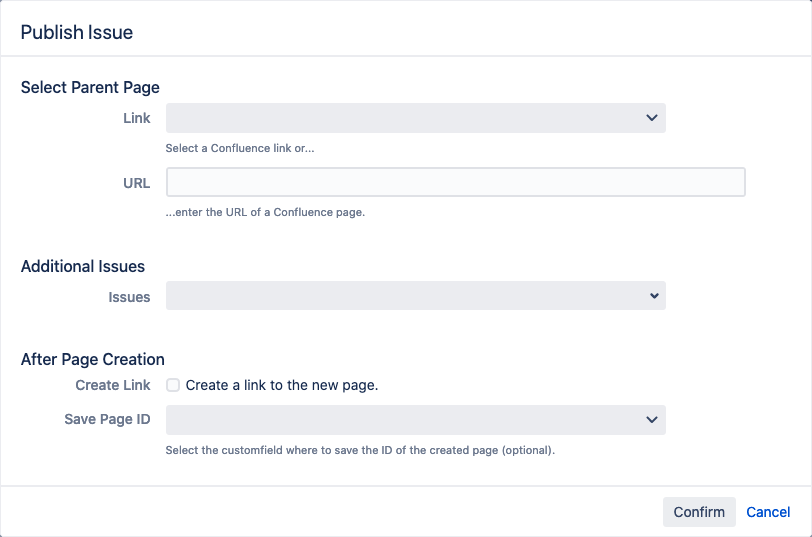Click the 'Create Link' field label
Screen dimensions: 812x537
(x=113, y=385)
